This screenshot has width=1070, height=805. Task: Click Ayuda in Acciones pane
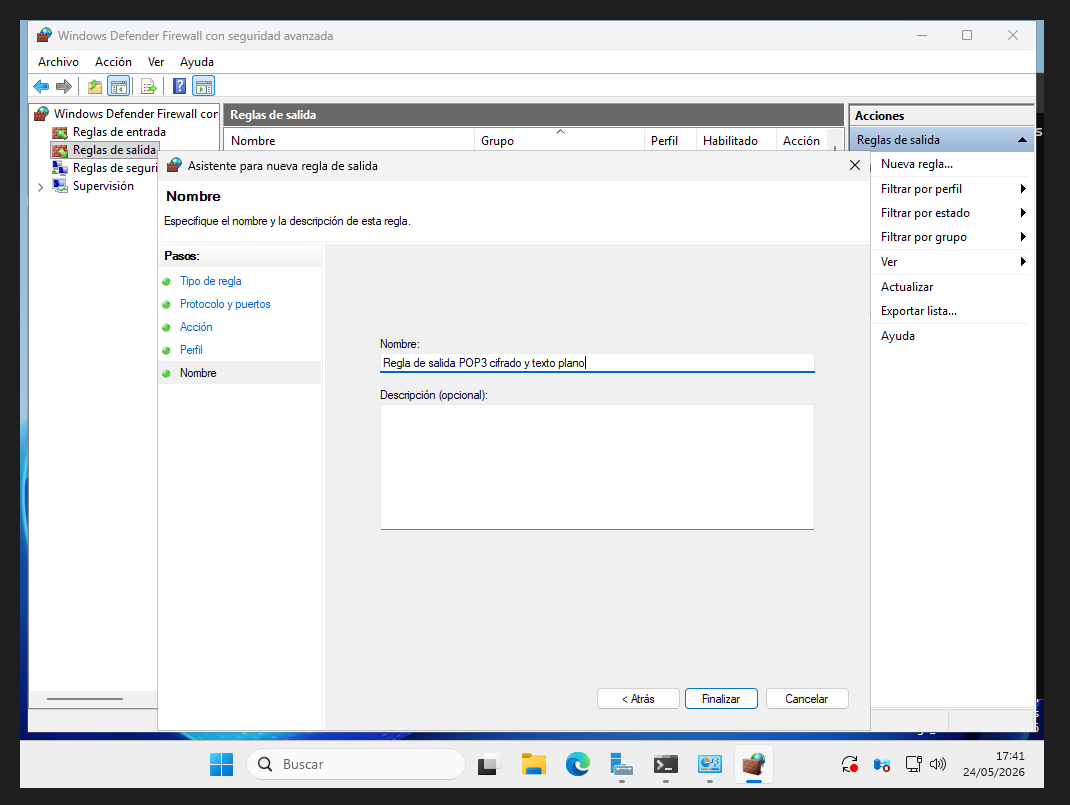click(x=897, y=336)
